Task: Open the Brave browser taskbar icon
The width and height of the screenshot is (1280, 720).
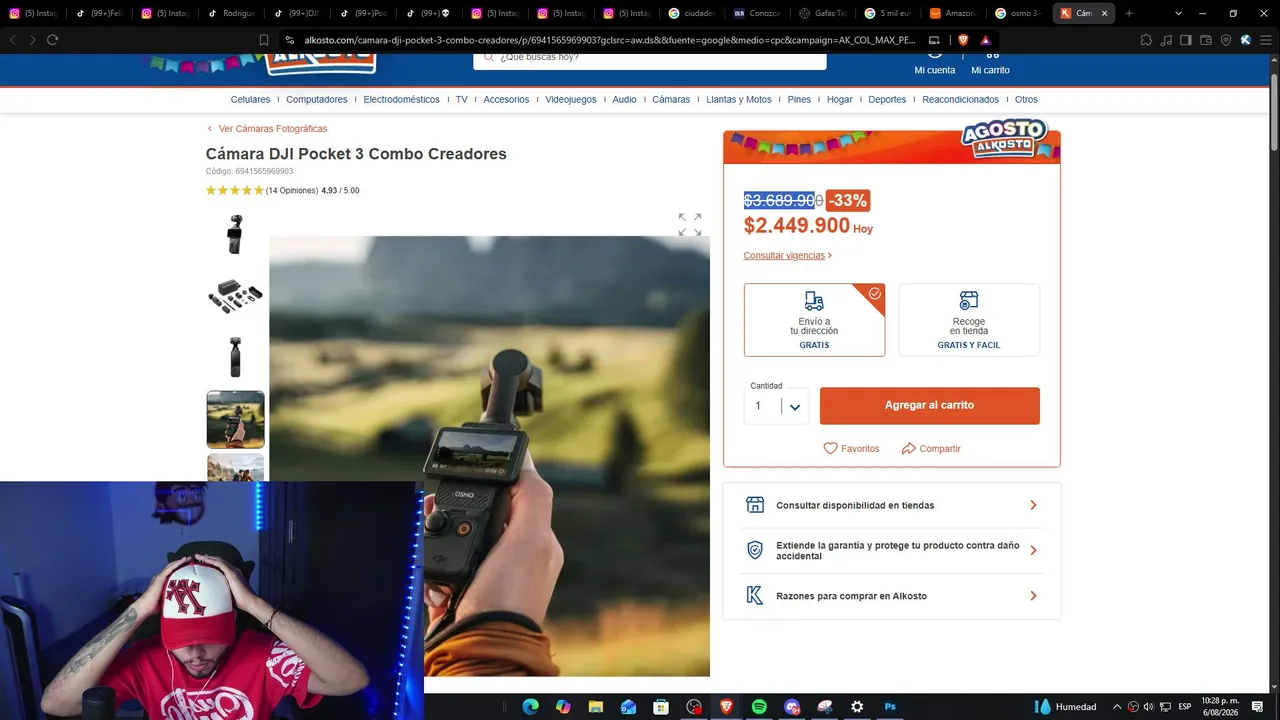Action: [726, 707]
